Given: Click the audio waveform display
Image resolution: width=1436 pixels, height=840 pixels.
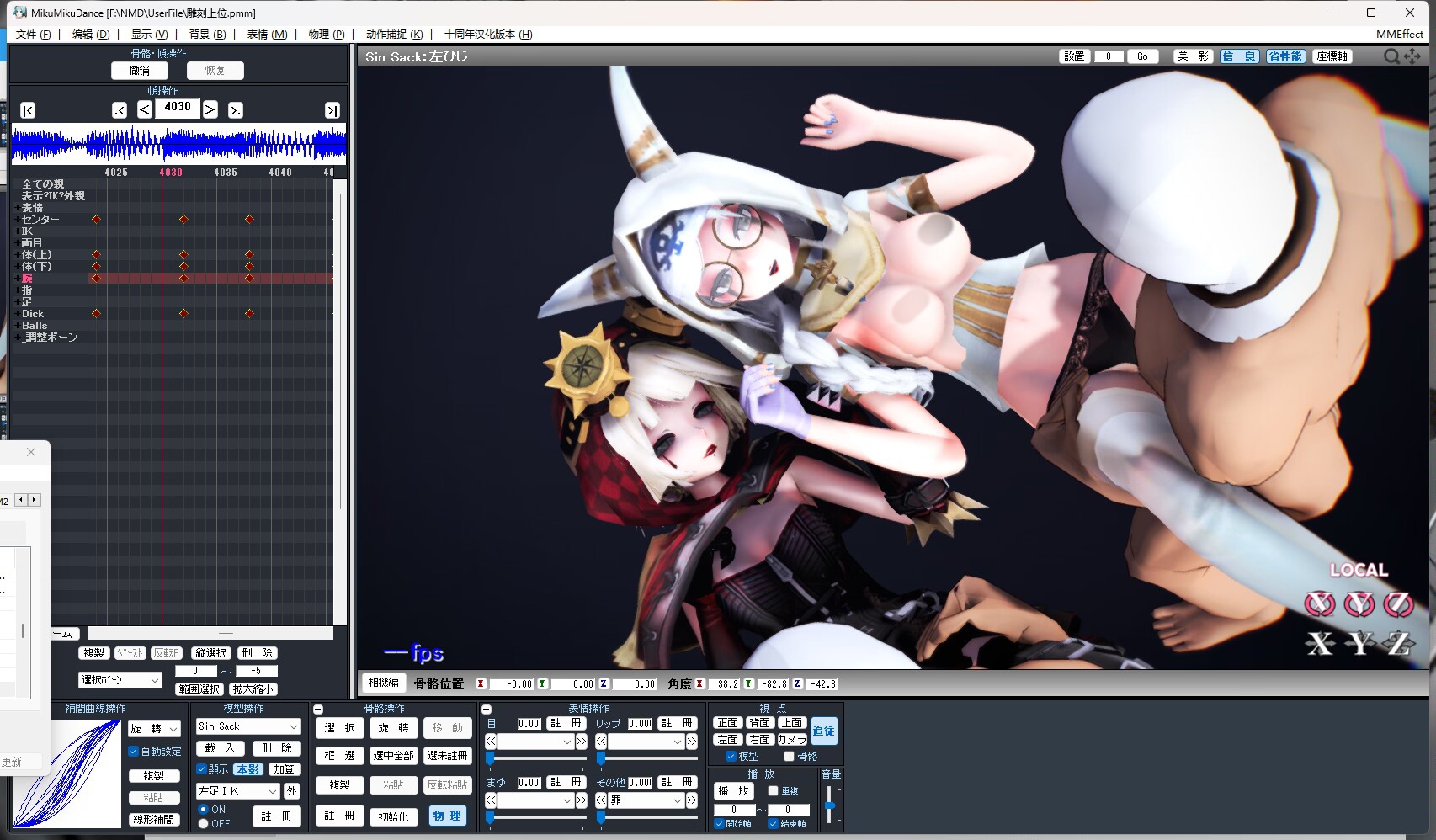Looking at the screenshot, I should pyautogui.click(x=178, y=143).
